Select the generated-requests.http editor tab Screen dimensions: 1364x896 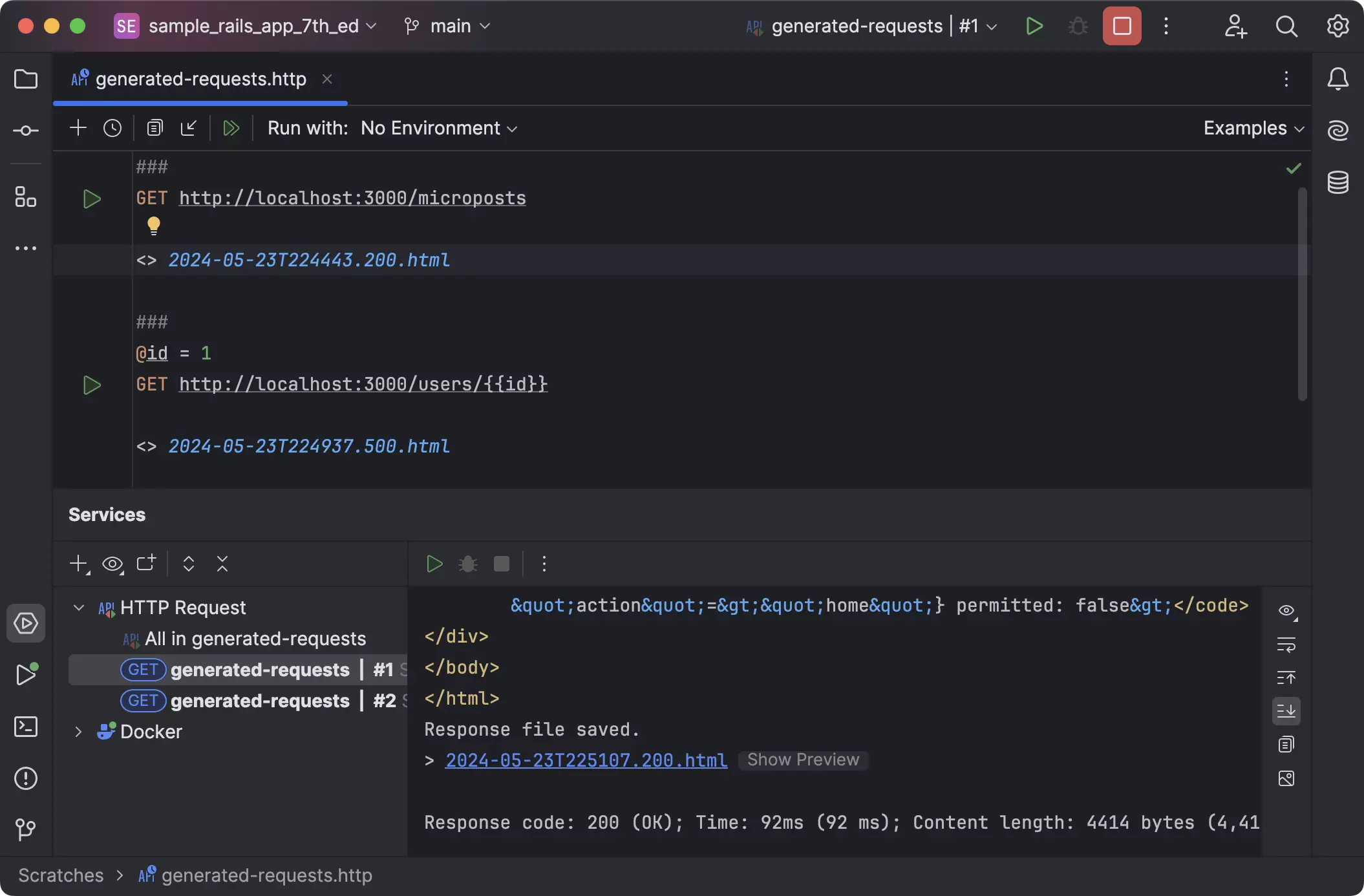(x=200, y=79)
